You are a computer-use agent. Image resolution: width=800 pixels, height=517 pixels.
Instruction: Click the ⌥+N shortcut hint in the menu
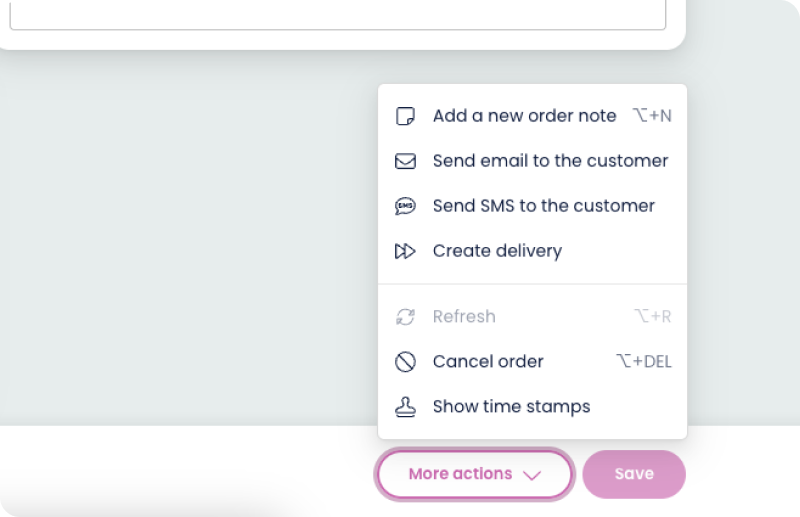[652, 116]
